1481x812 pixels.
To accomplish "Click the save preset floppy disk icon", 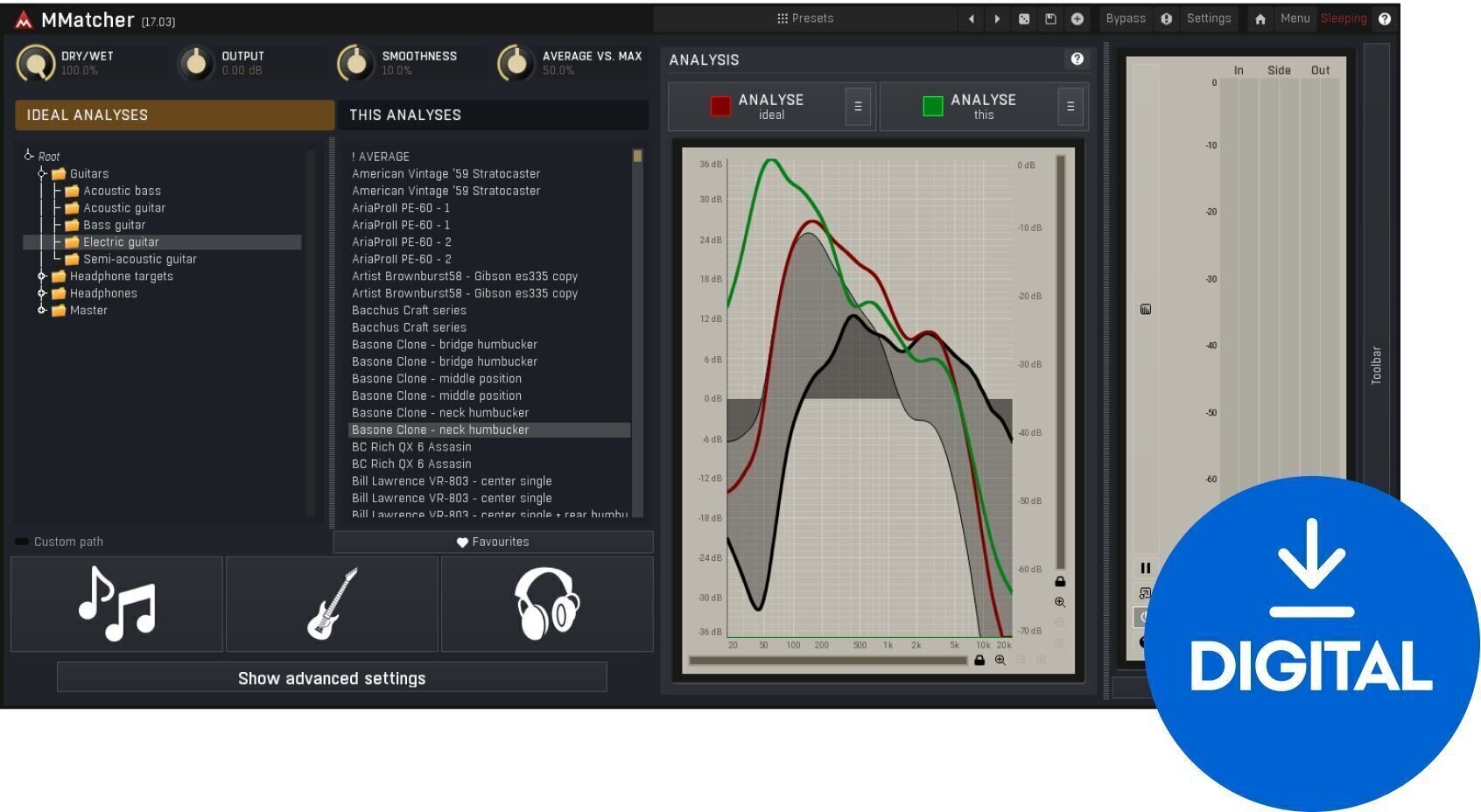I will click(1050, 19).
